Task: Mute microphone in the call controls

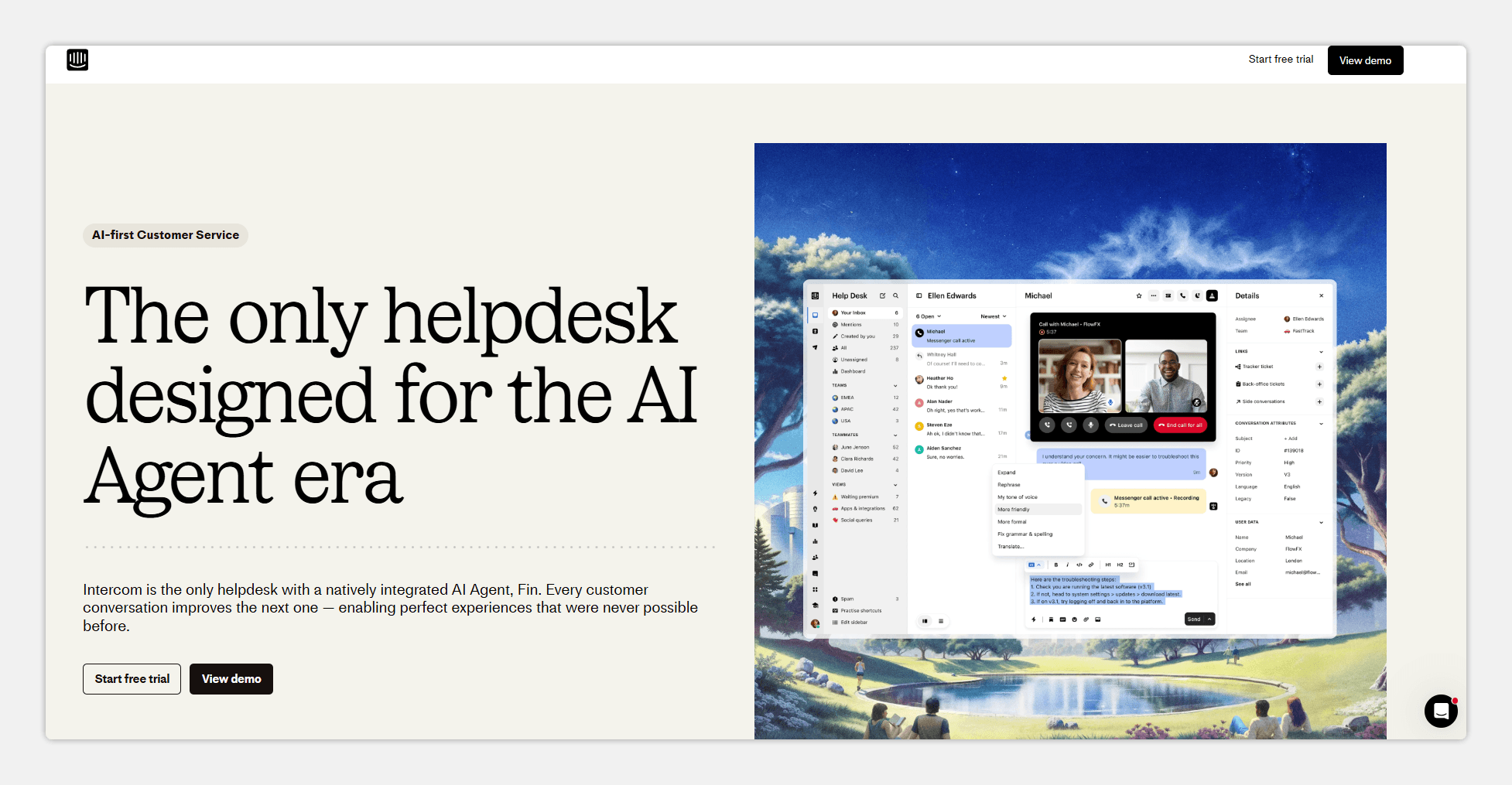Action: click(1091, 425)
